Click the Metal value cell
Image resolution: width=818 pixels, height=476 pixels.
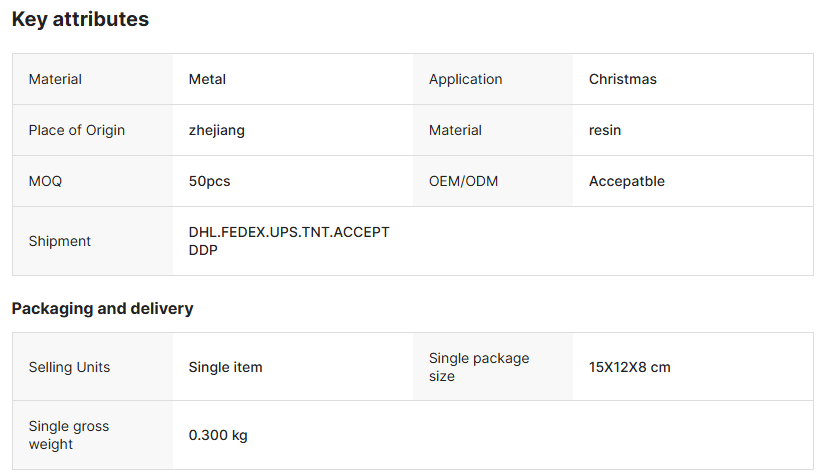tap(208, 79)
